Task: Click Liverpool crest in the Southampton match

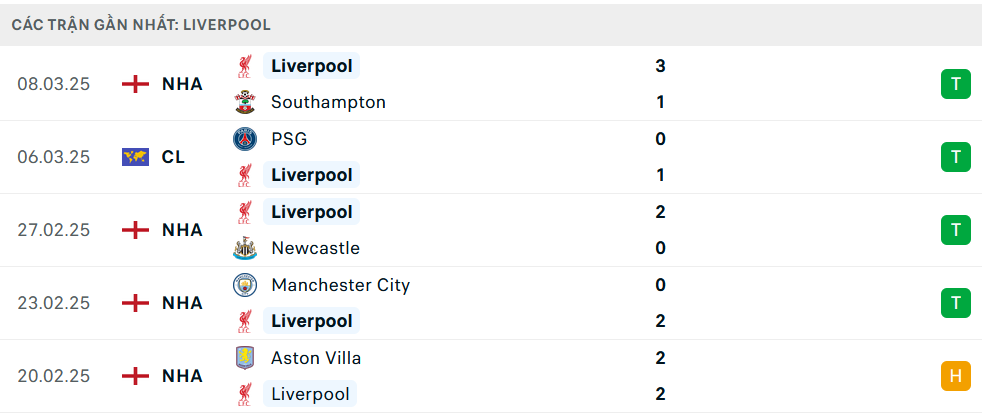Action: coord(244,66)
